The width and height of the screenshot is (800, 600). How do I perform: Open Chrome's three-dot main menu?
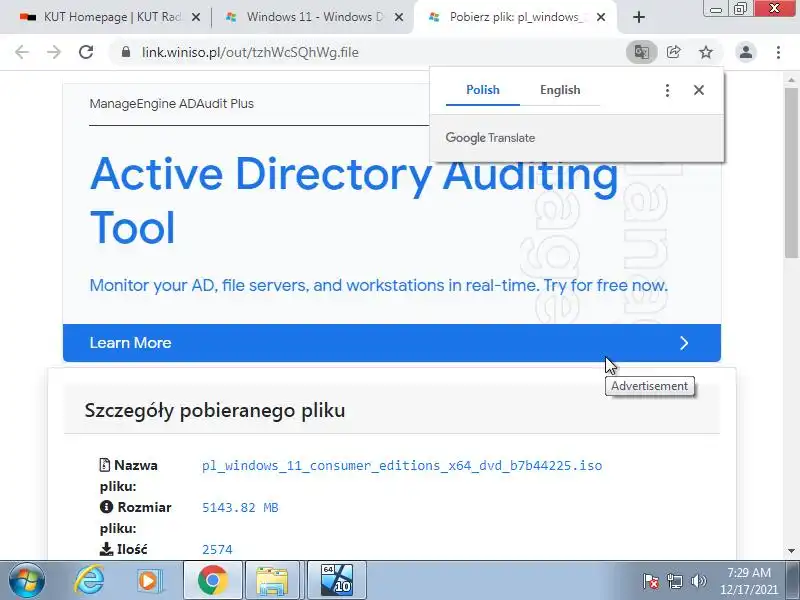[778, 52]
